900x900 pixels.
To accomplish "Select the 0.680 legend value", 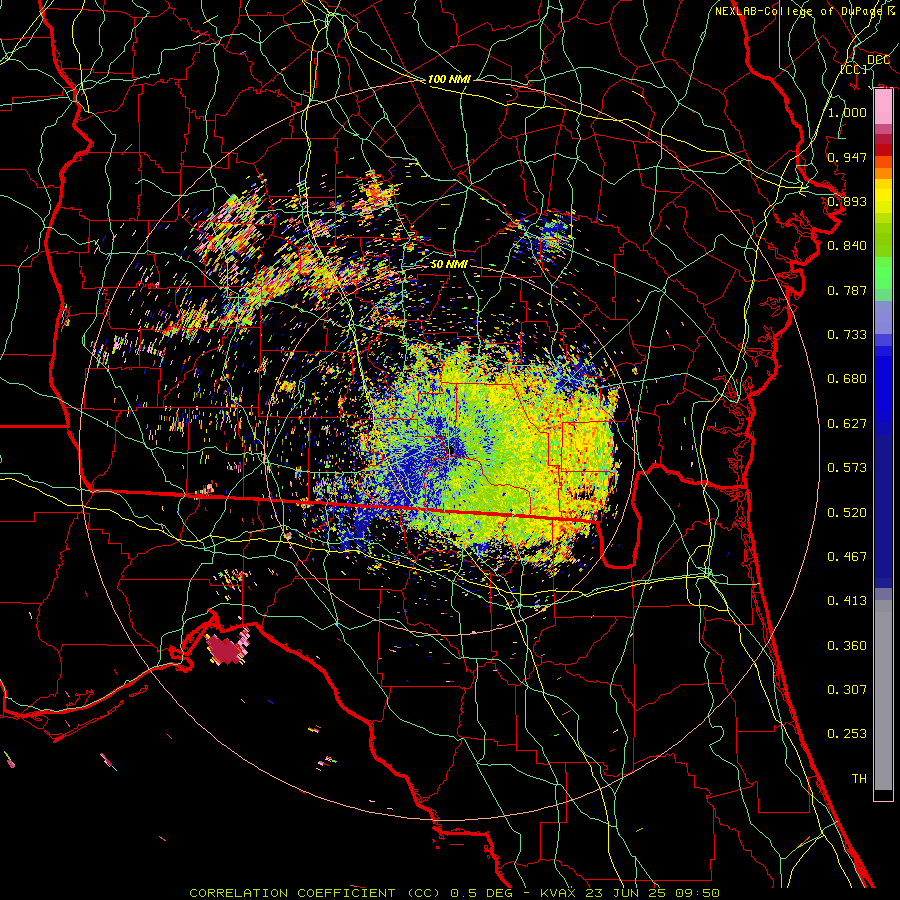I will (847, 379).
